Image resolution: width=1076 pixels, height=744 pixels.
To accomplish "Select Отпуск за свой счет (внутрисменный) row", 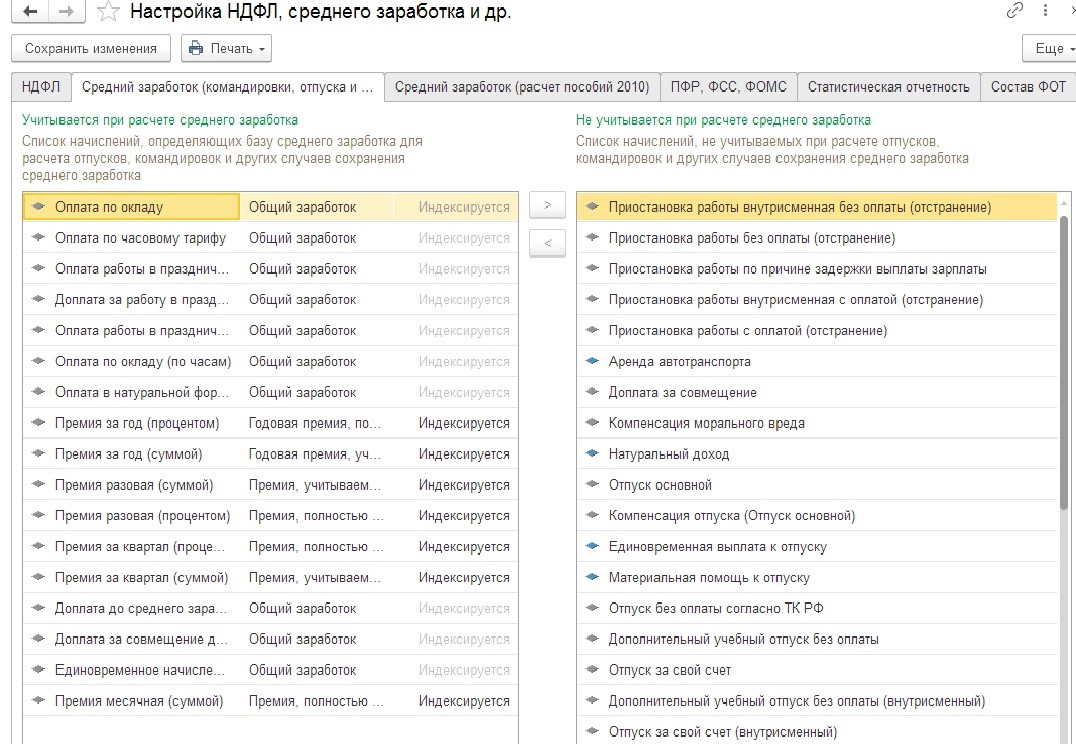I will coord(817,732).
